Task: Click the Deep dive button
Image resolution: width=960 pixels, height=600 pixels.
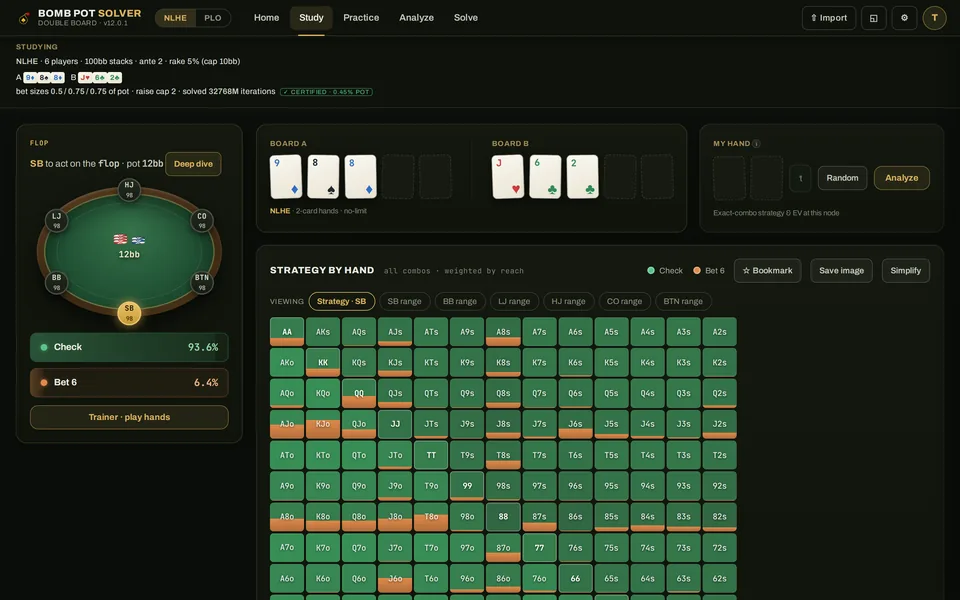Action: click(193, 164)
